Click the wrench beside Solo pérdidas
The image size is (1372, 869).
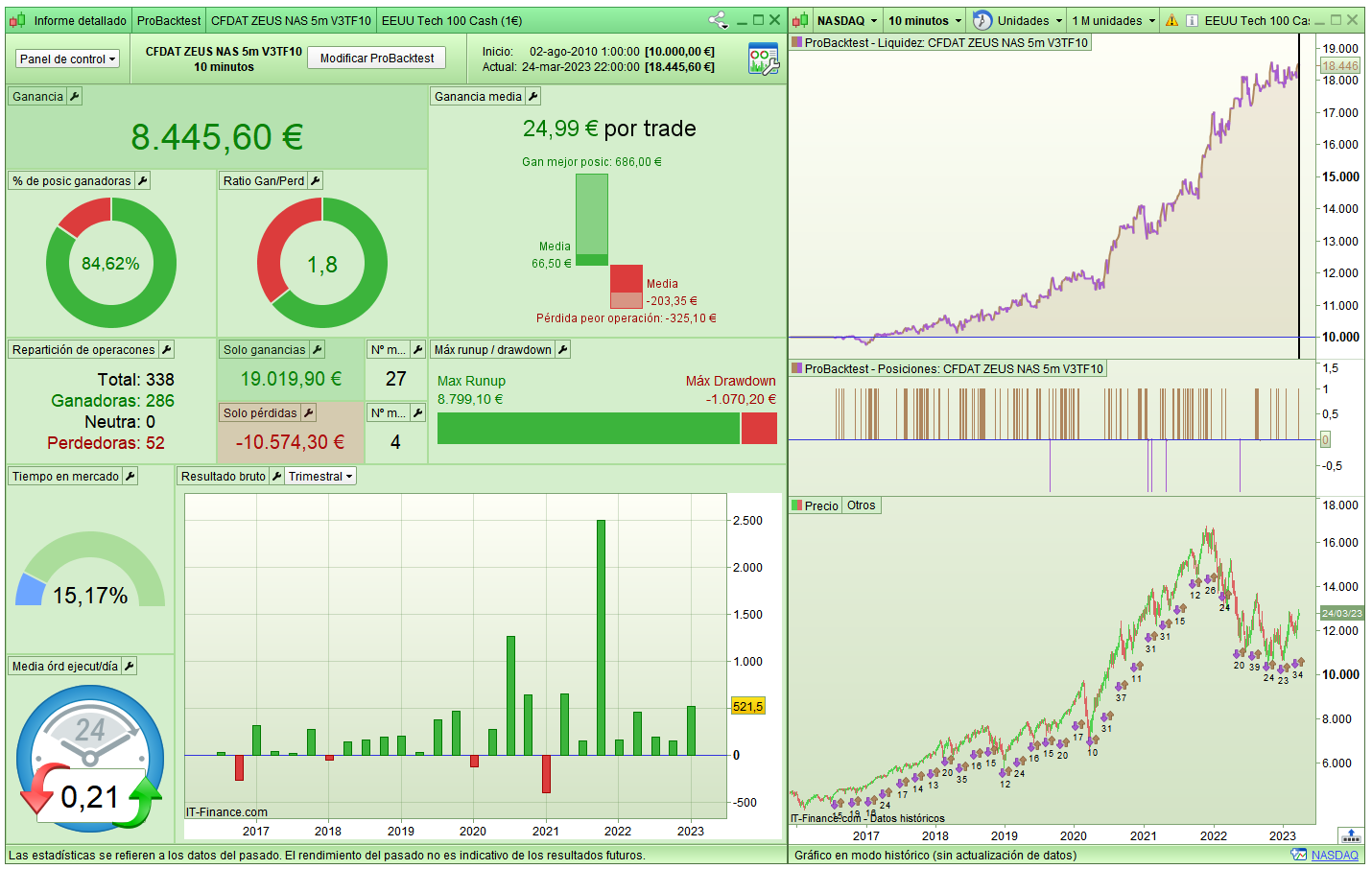pyautogui.click(x=309, y=412)
